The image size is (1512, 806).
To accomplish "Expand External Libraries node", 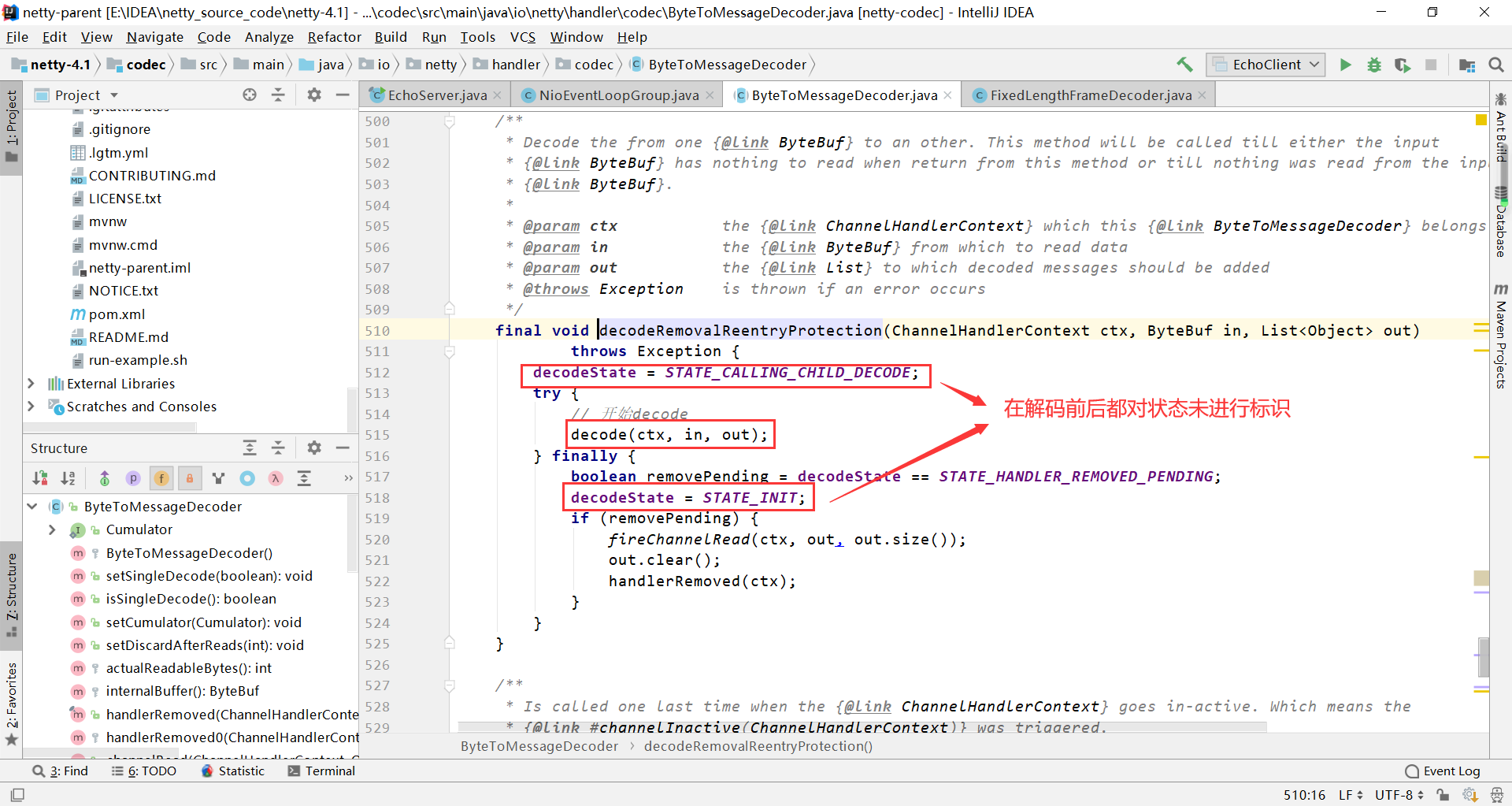I will (x=31, y=384).
